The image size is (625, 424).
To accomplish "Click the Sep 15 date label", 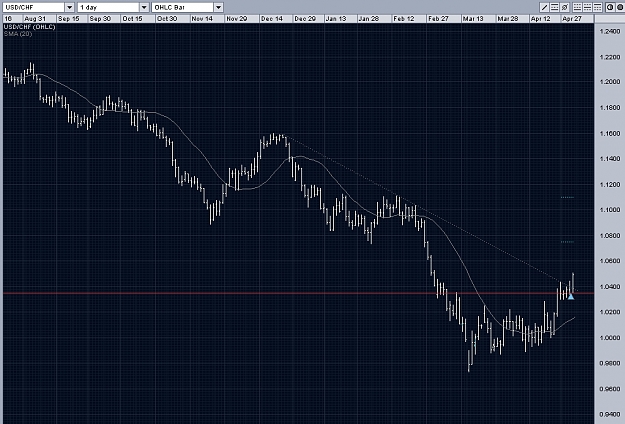I will tap(69, 19).
